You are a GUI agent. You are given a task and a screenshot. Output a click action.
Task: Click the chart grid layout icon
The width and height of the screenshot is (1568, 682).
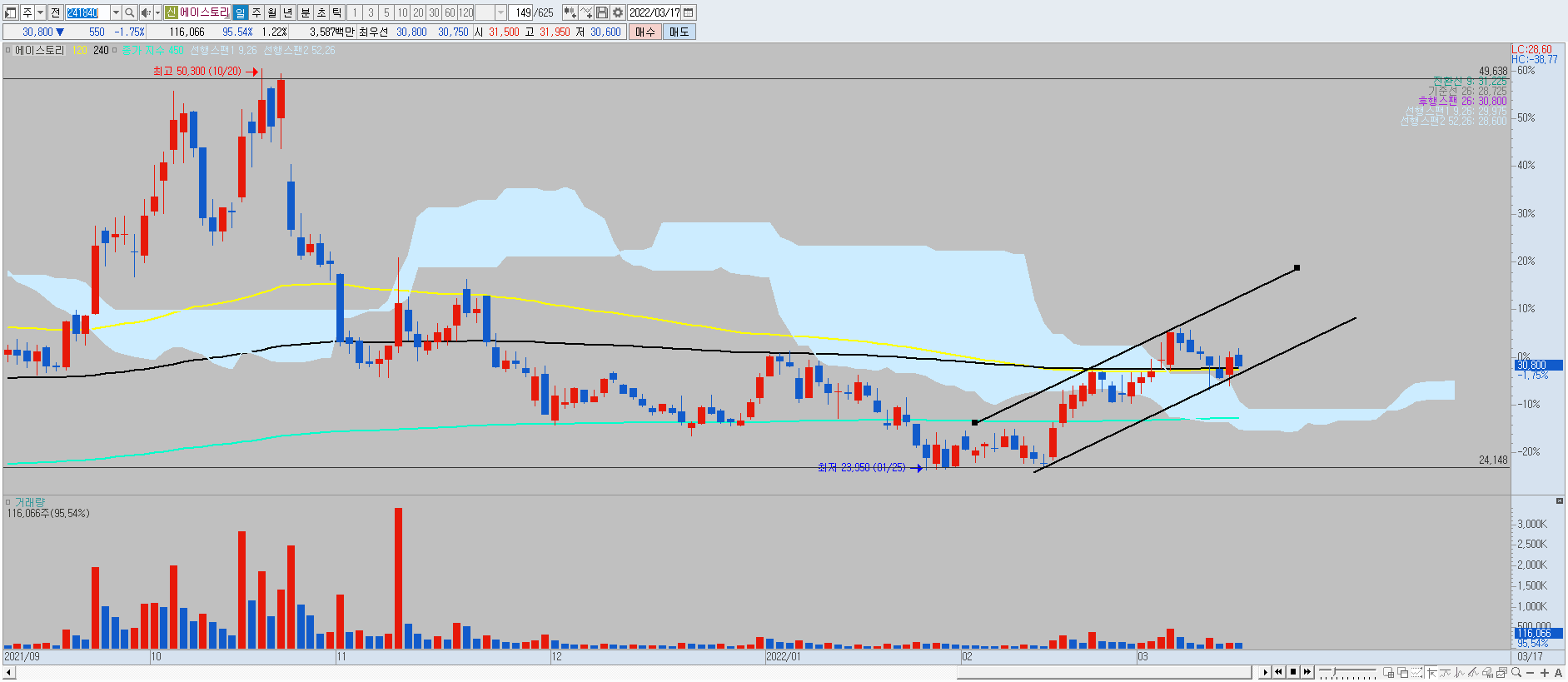point(1389,672)
